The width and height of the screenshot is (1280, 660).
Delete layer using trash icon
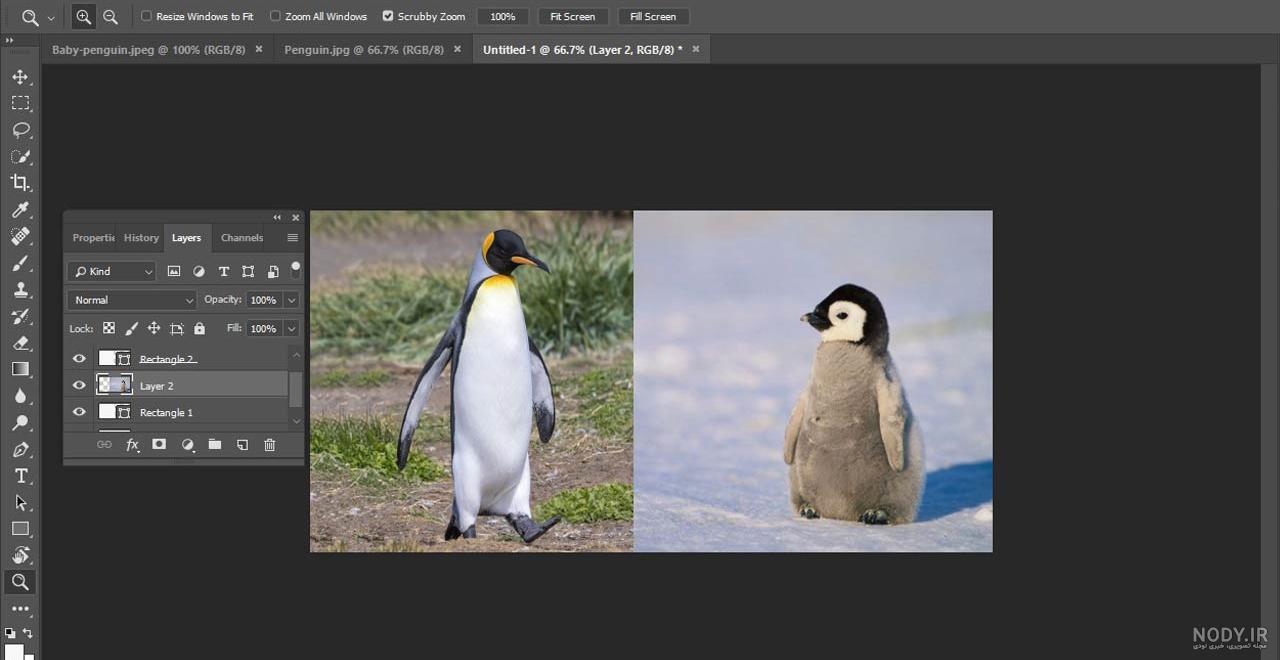[269, 445]
